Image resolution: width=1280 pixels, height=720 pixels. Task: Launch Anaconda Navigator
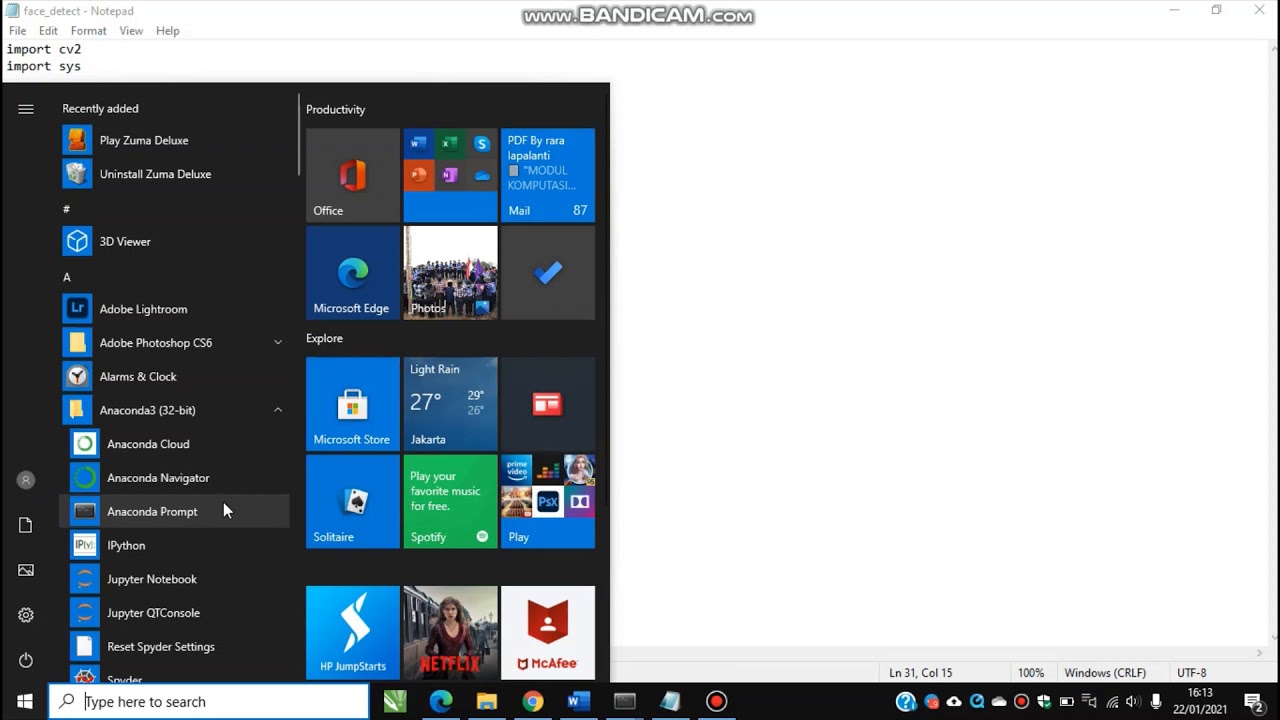[175, 478]
